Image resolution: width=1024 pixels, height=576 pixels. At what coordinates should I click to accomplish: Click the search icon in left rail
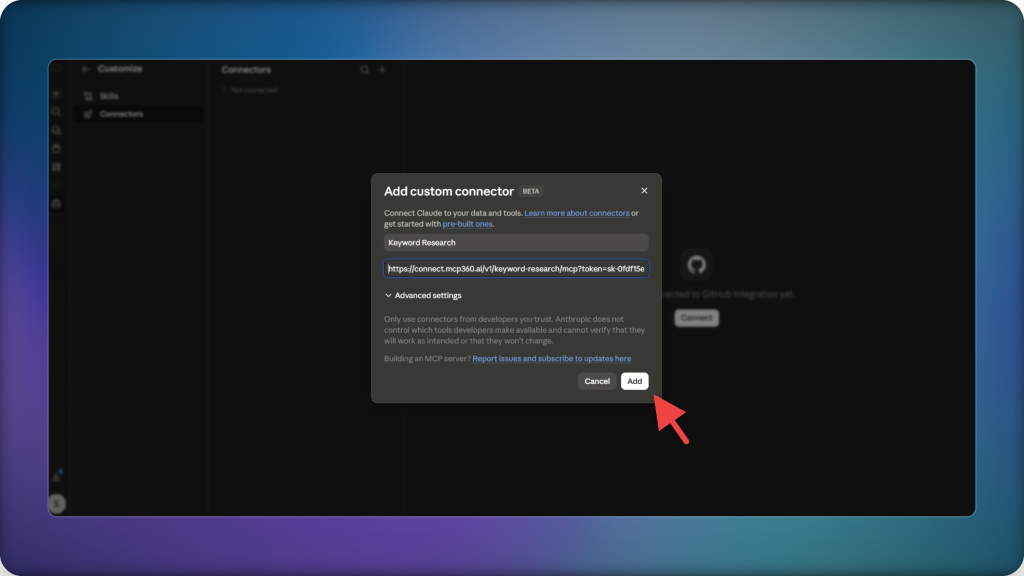56,112
